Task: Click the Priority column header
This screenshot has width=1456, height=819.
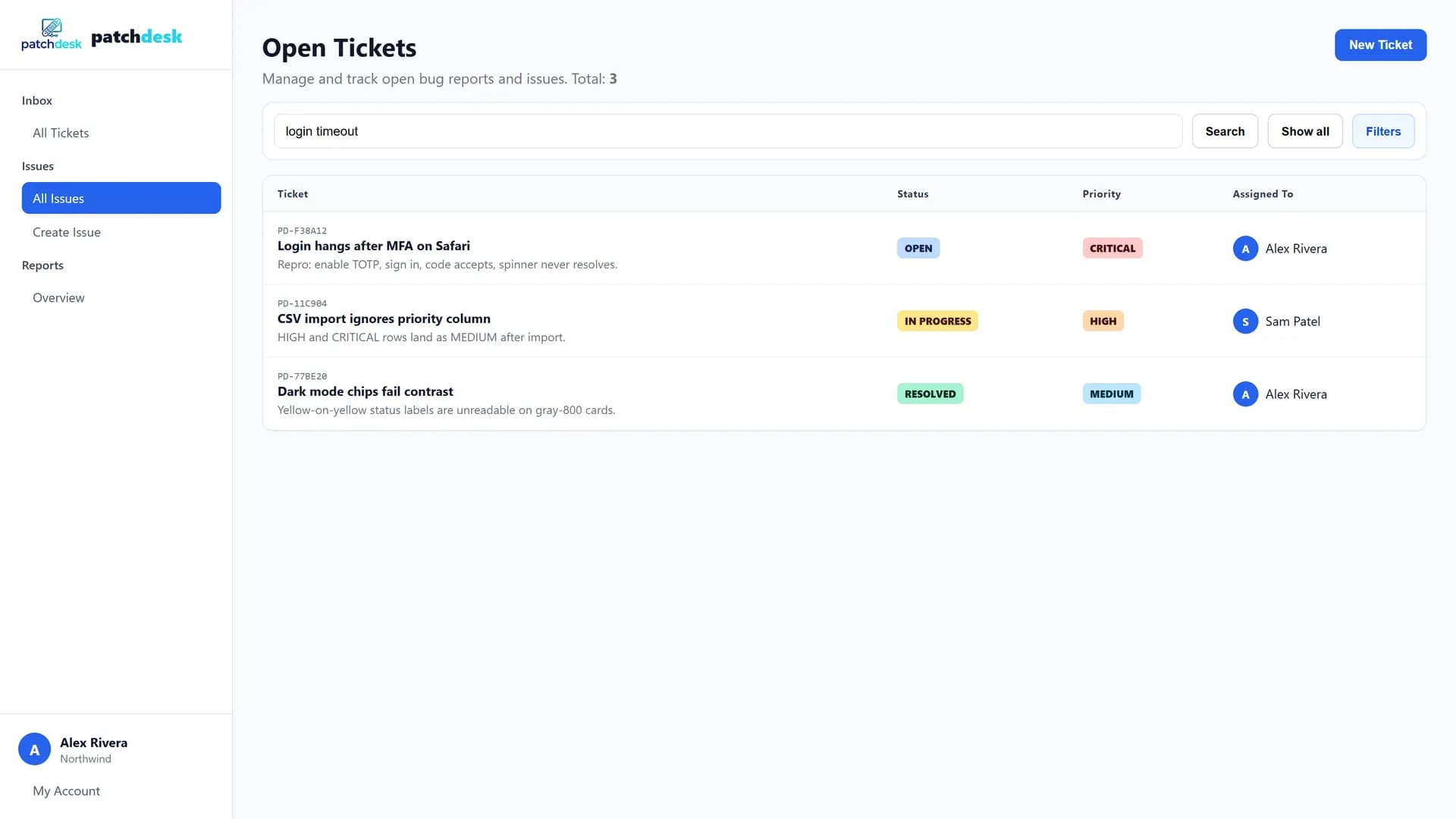Action: click(x=1101, y=194)
